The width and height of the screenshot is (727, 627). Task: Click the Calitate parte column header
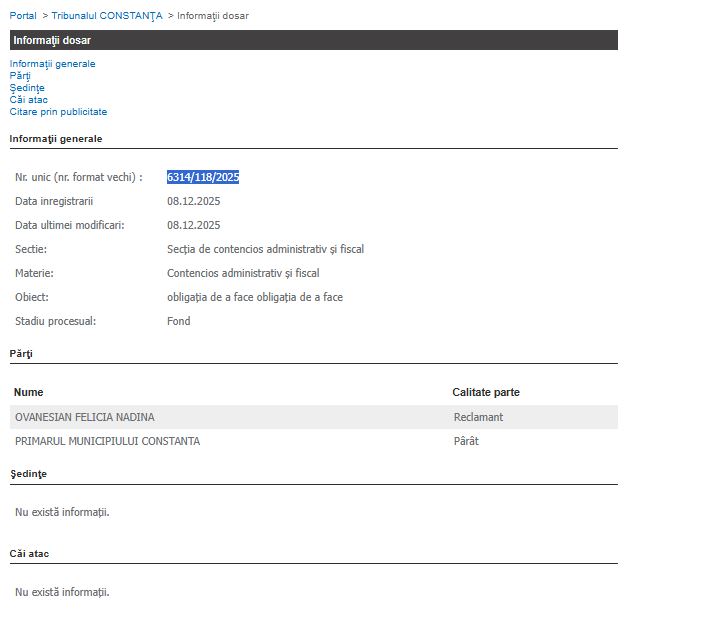pos(486,392)
